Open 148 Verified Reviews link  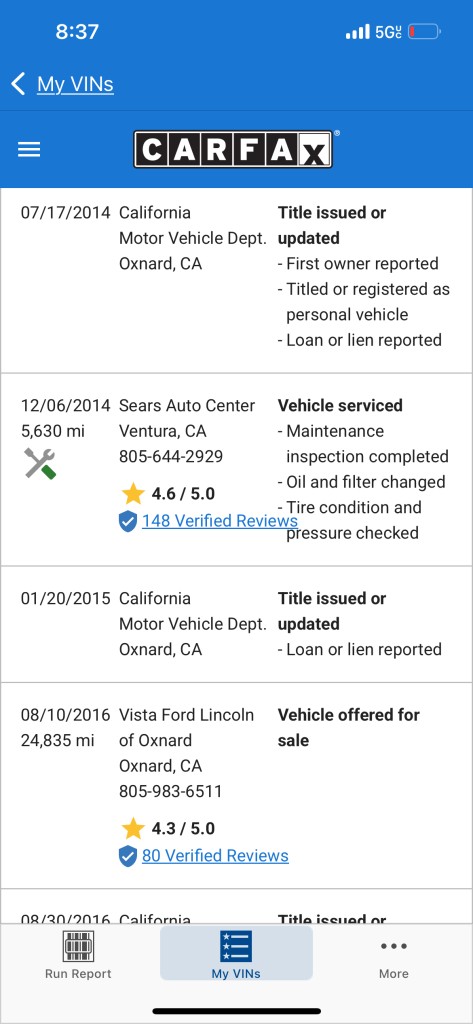coord(220,520)
